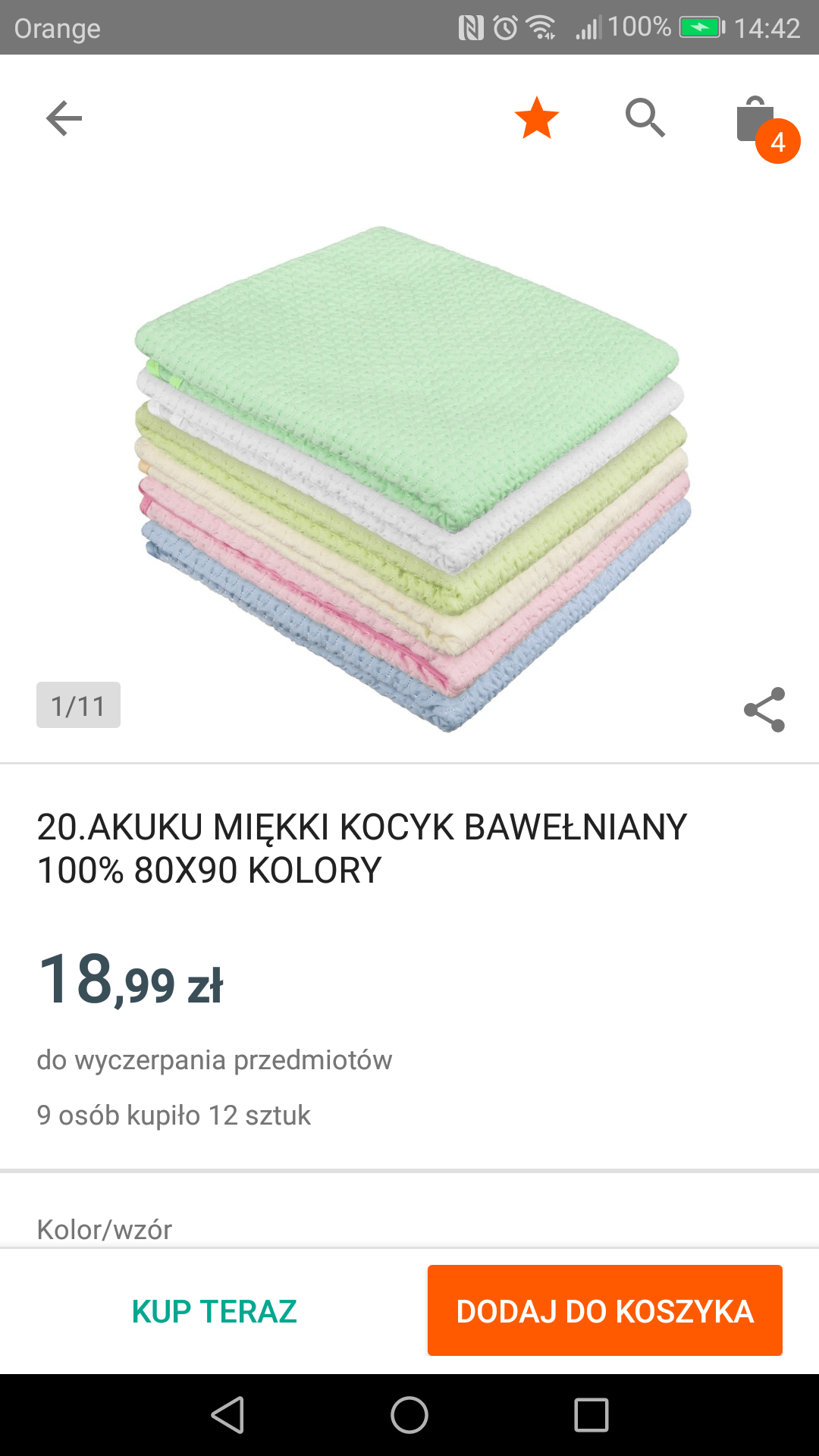Tap Android back navigation button
This screenshot has width=819, height=1456.
pos(227,1415)
